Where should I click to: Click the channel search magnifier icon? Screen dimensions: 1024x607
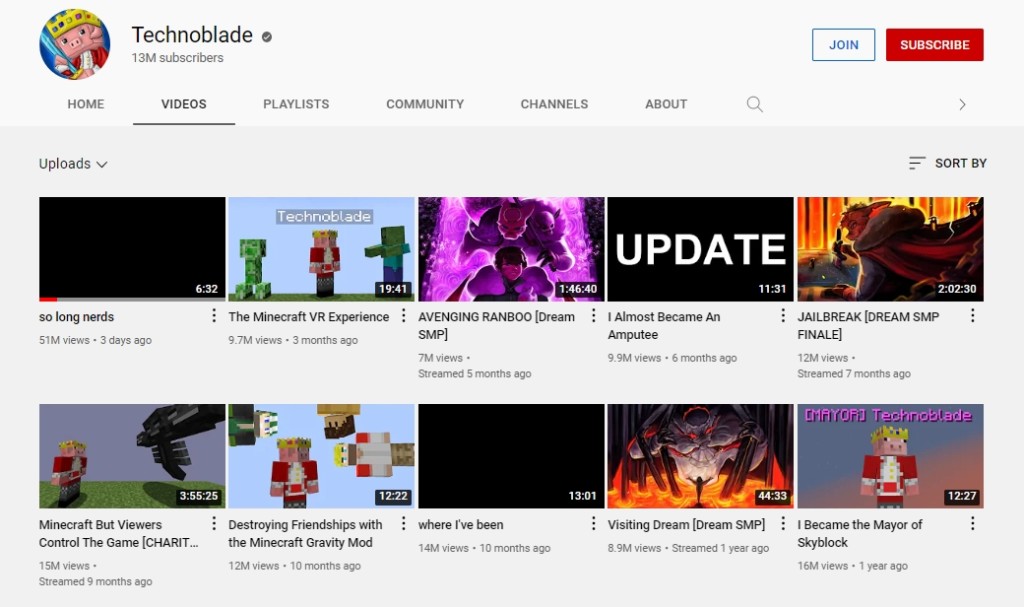[x=755, y=104]
